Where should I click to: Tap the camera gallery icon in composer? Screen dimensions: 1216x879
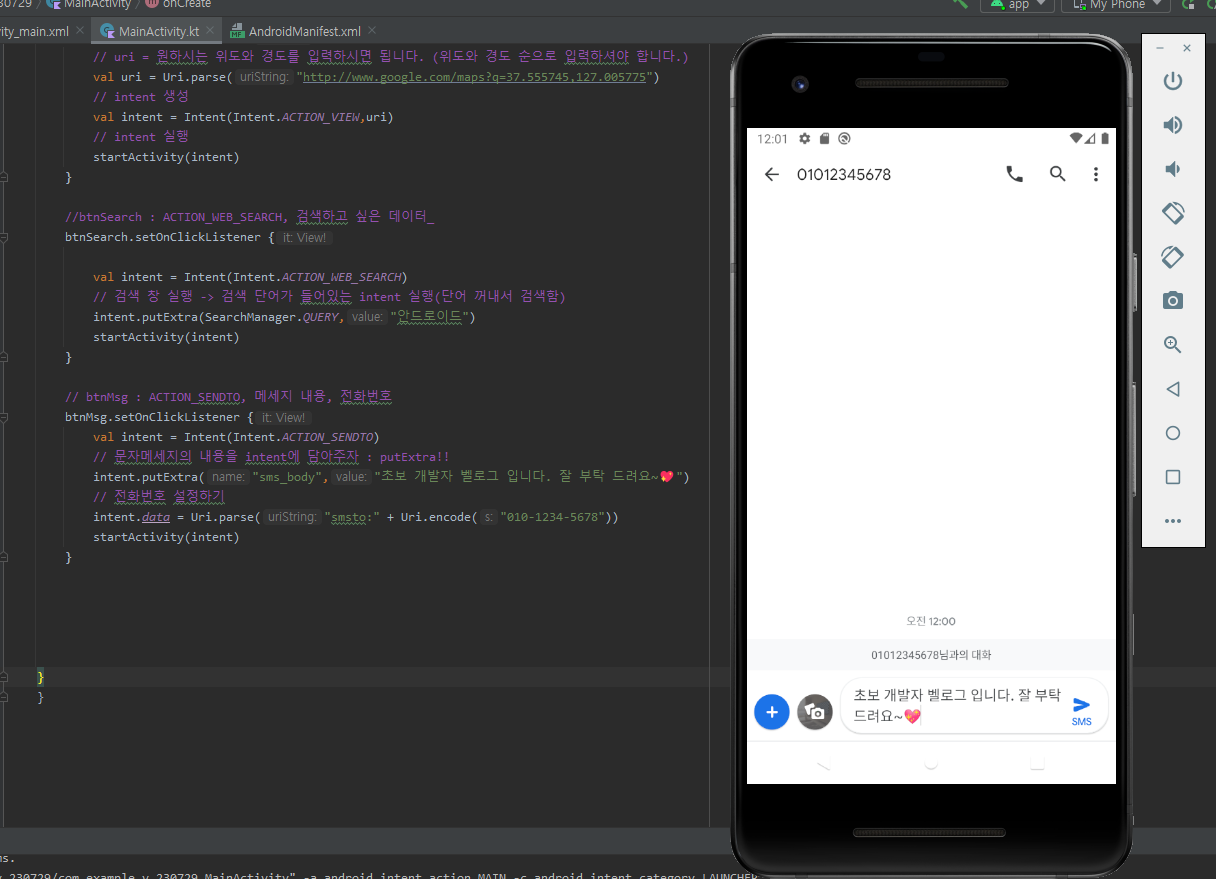pos(815,712)
